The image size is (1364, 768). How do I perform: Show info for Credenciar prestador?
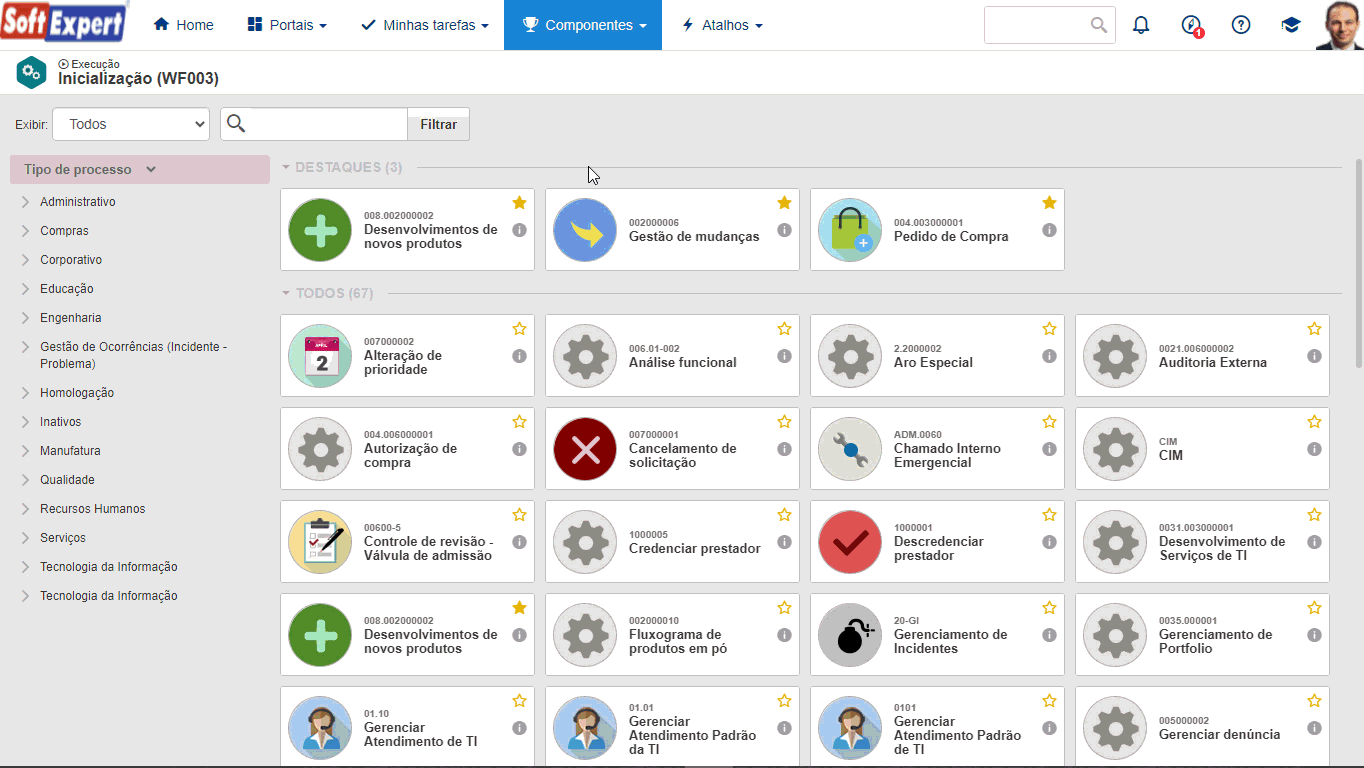[x=784, y=542]
